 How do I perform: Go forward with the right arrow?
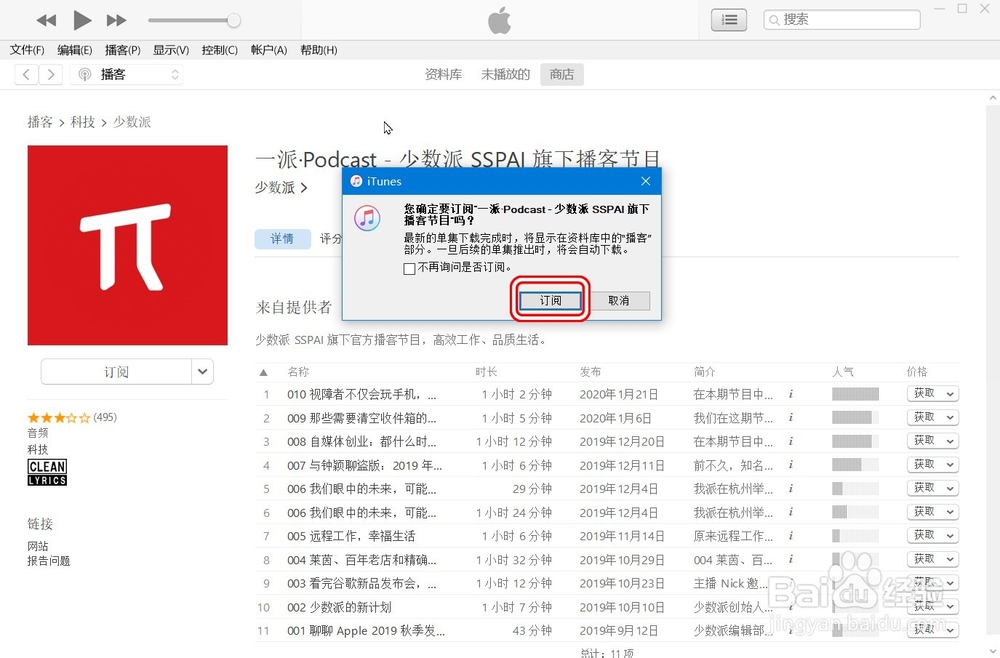tap(50, 75)
